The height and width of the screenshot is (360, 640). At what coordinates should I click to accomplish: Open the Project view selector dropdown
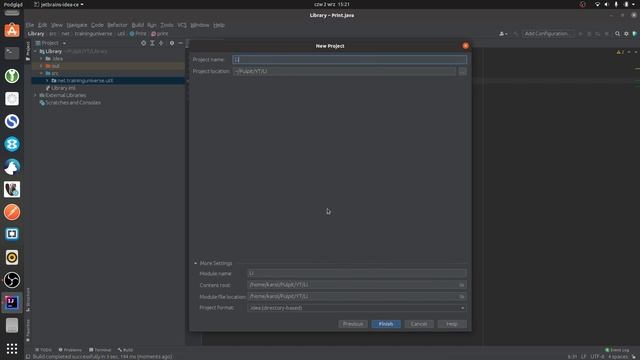point(51,43)
